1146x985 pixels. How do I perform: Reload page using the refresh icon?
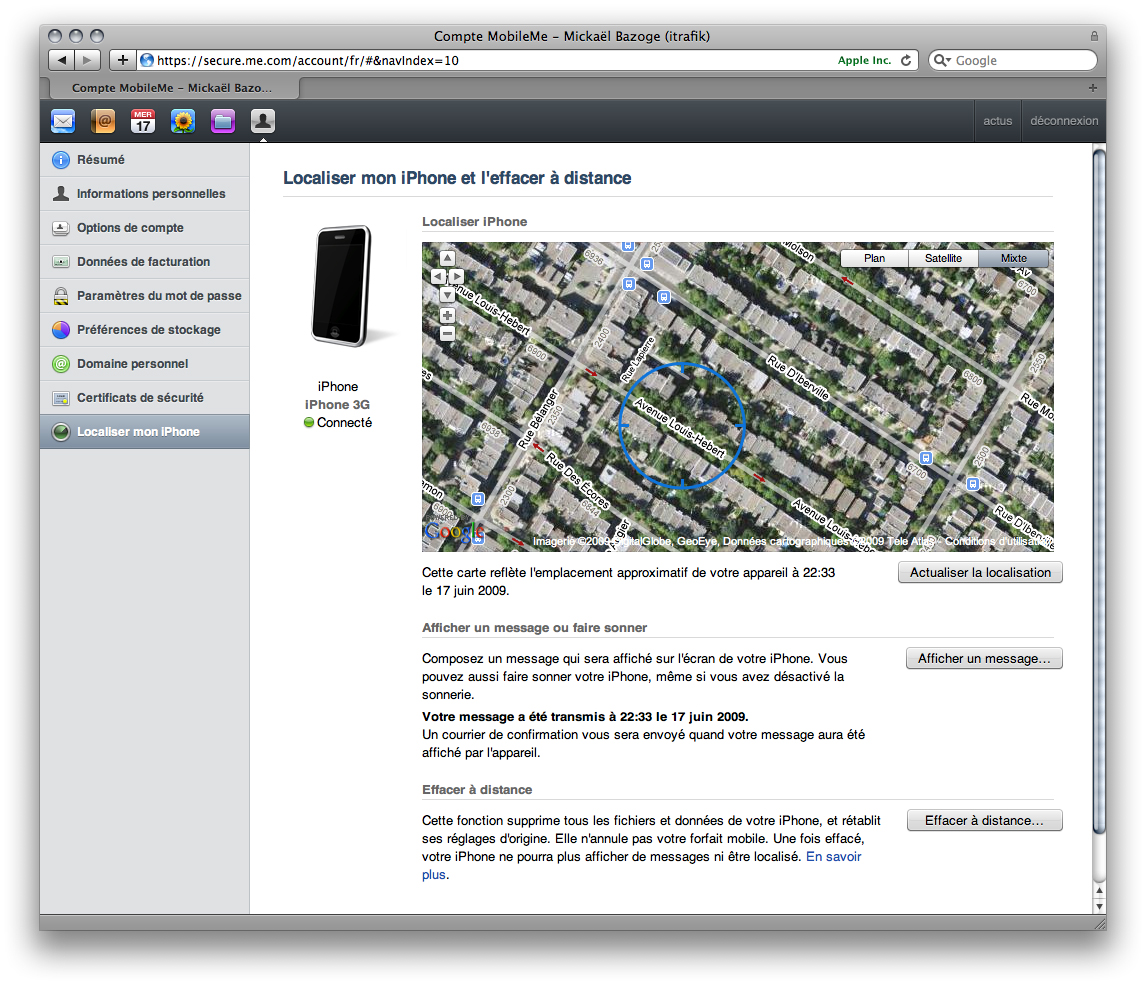[906, 60]
